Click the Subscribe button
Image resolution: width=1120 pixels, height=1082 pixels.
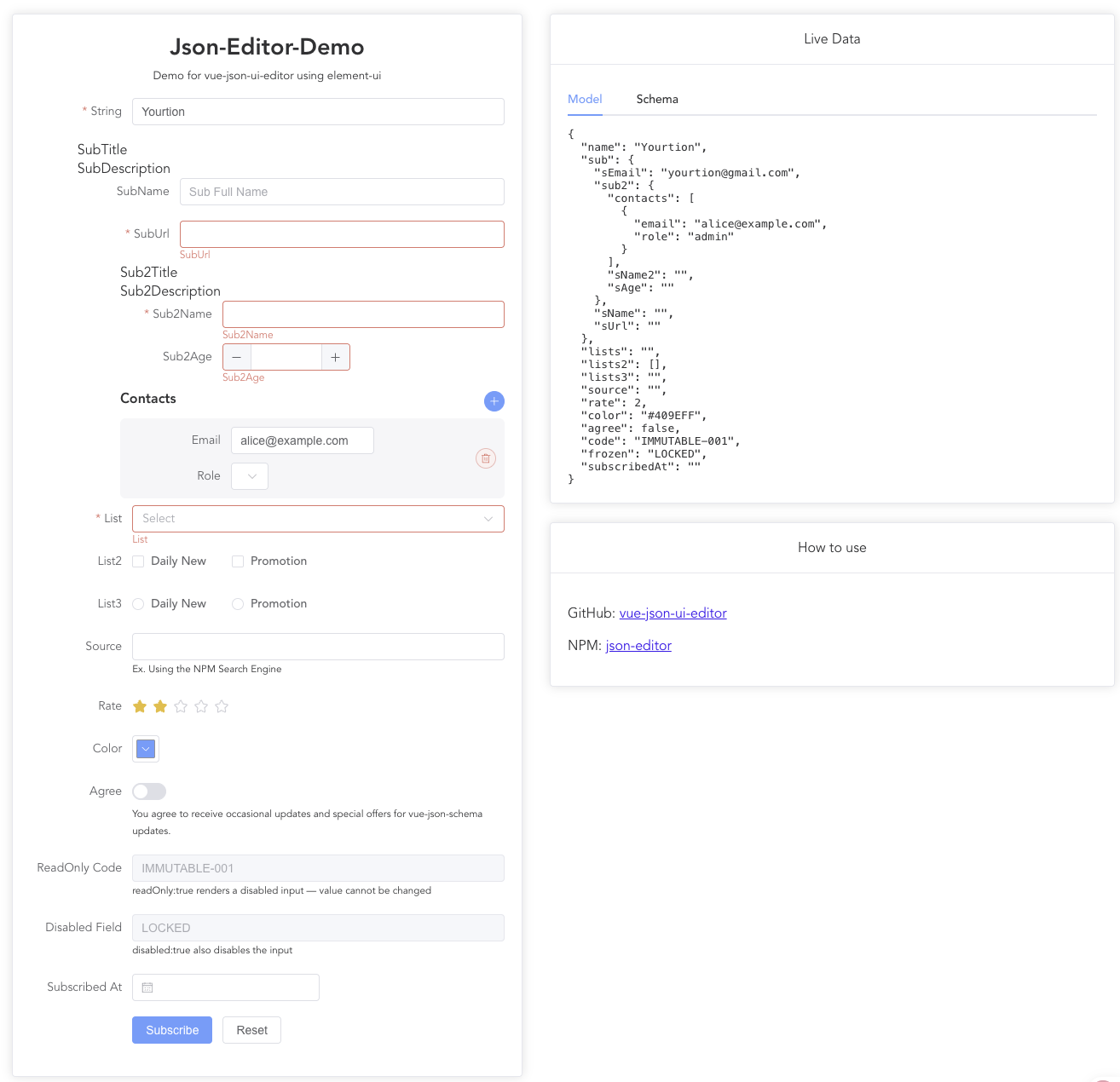coord(172,1030)
